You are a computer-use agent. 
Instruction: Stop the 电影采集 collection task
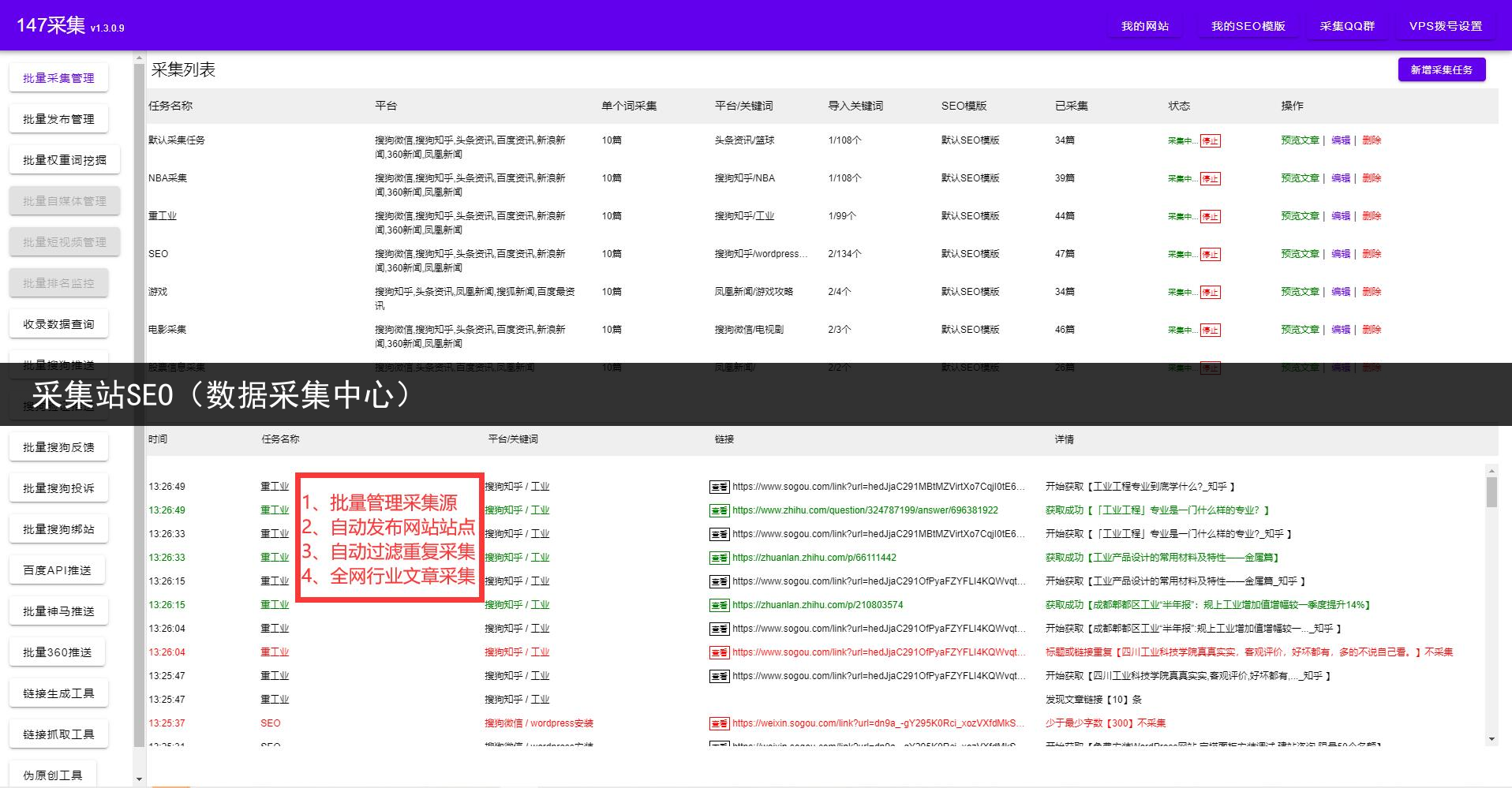point(1210,331)
